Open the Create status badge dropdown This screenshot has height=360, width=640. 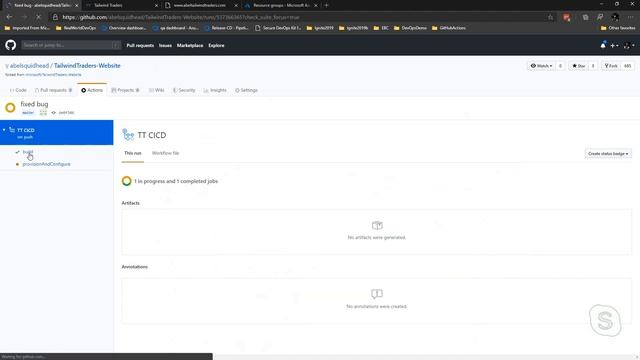(x=608, y=153)
